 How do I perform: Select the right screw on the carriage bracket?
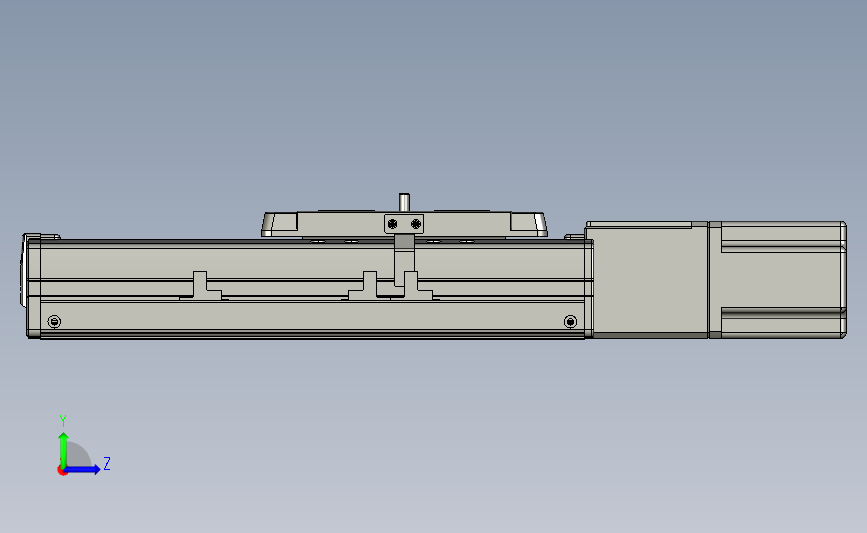[x=416, y=224]
